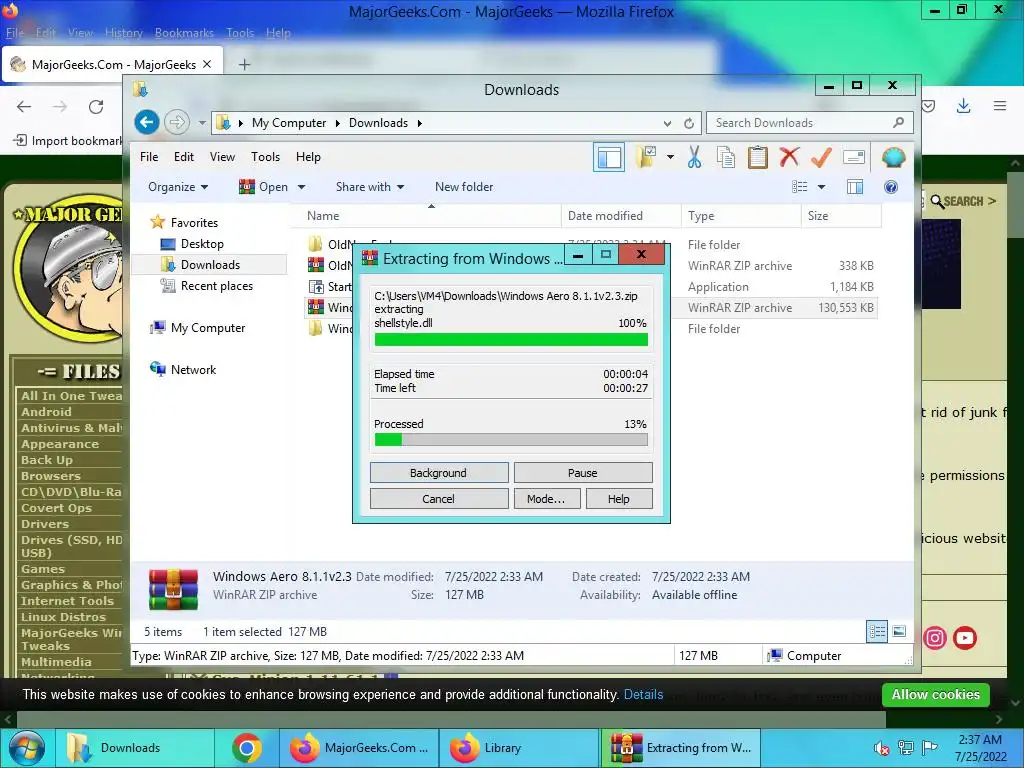Switch to details view icon in status bar
The height and width of the screenshot is (768, 1024).
tap(877, 632)
